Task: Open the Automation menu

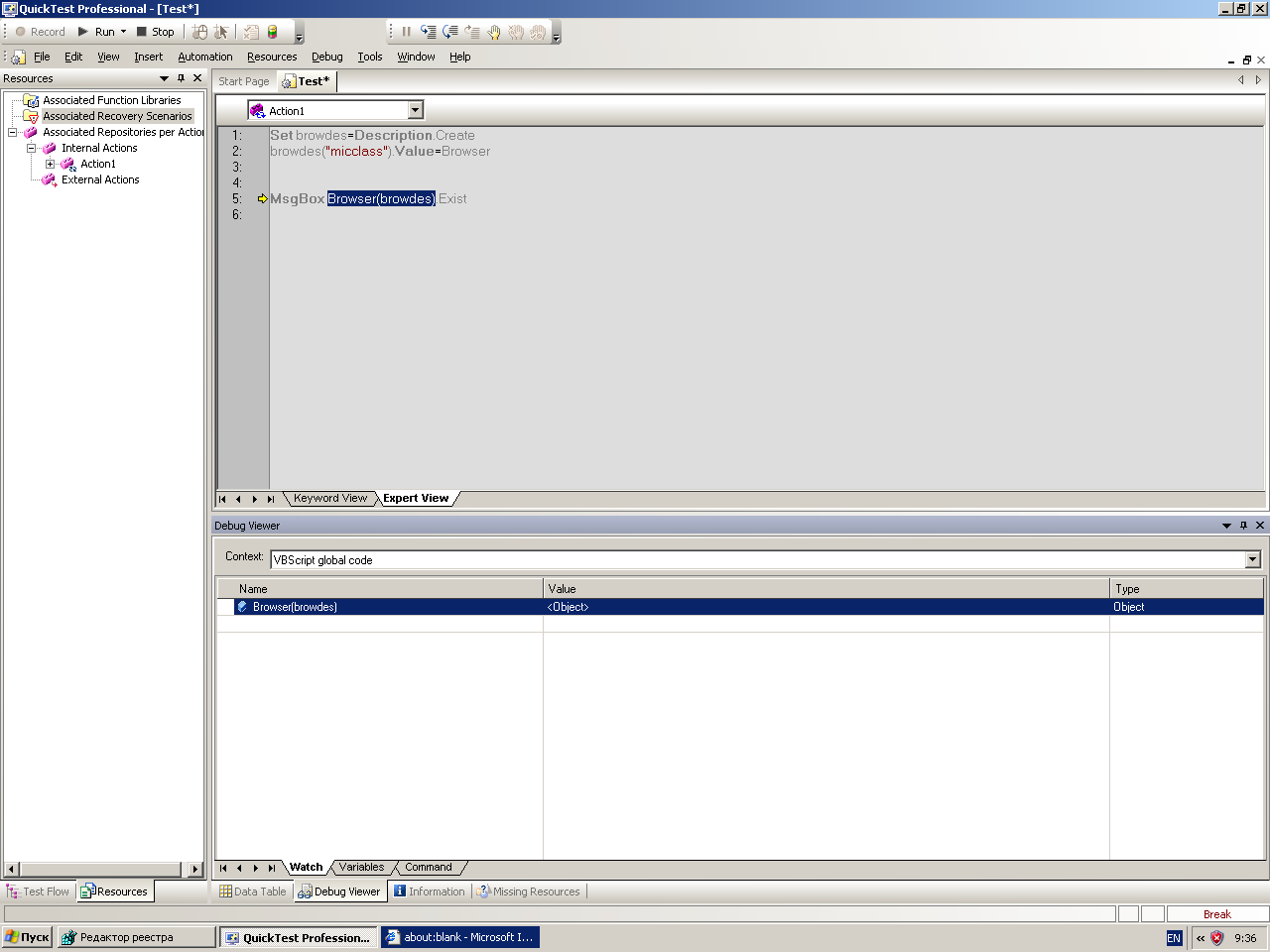Action: click(x=204, y=57)
